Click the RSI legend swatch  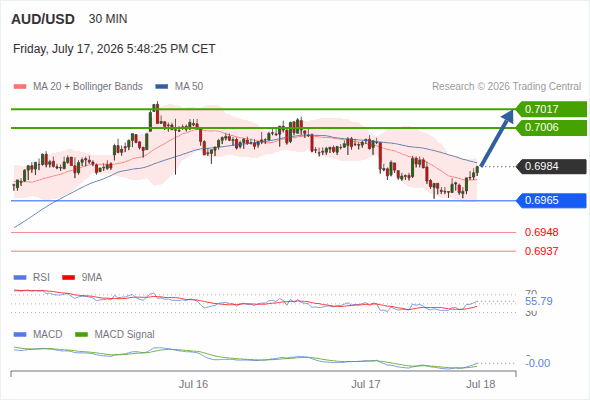(x=20, y=278)
